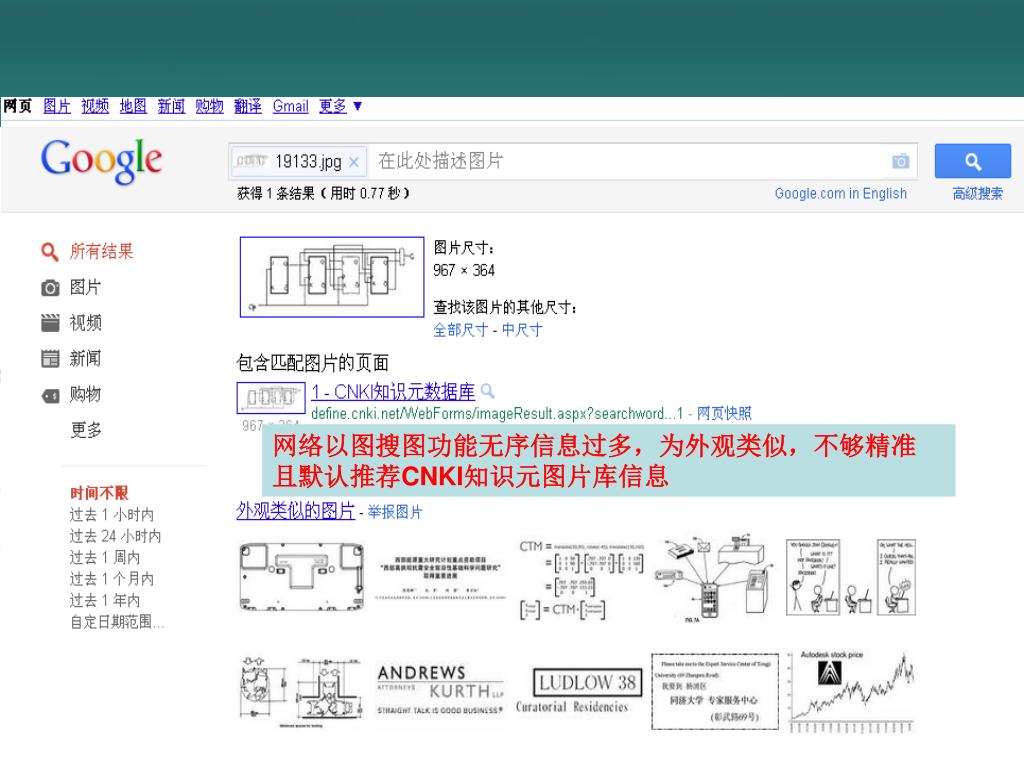This screenshot has width=1024, height=768.
Task: Open the Andrews Kurth logo thumbnail
Action: 440,690
